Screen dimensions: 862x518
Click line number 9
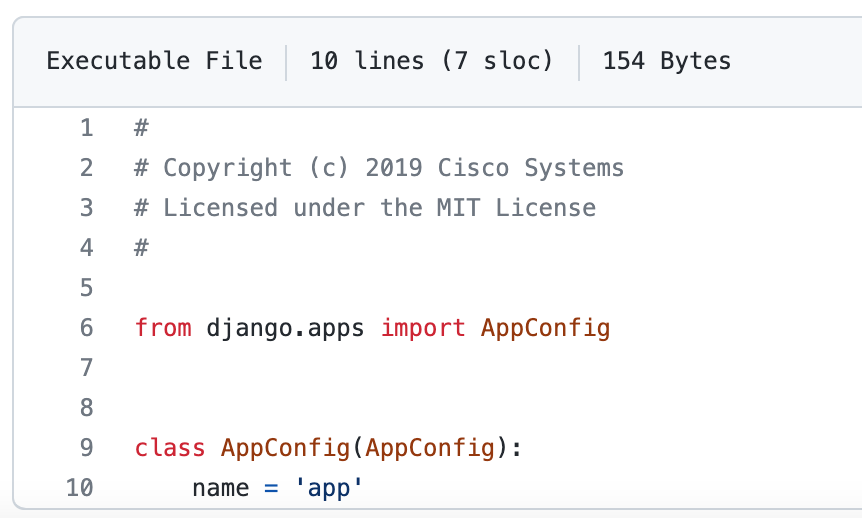pyautogui.click(x=86, y=448)
